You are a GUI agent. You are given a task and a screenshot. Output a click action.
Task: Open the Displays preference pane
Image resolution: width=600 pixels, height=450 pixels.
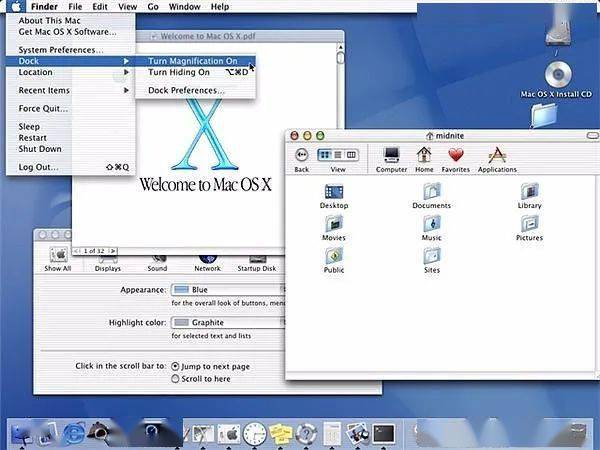[x=108, y=264]
